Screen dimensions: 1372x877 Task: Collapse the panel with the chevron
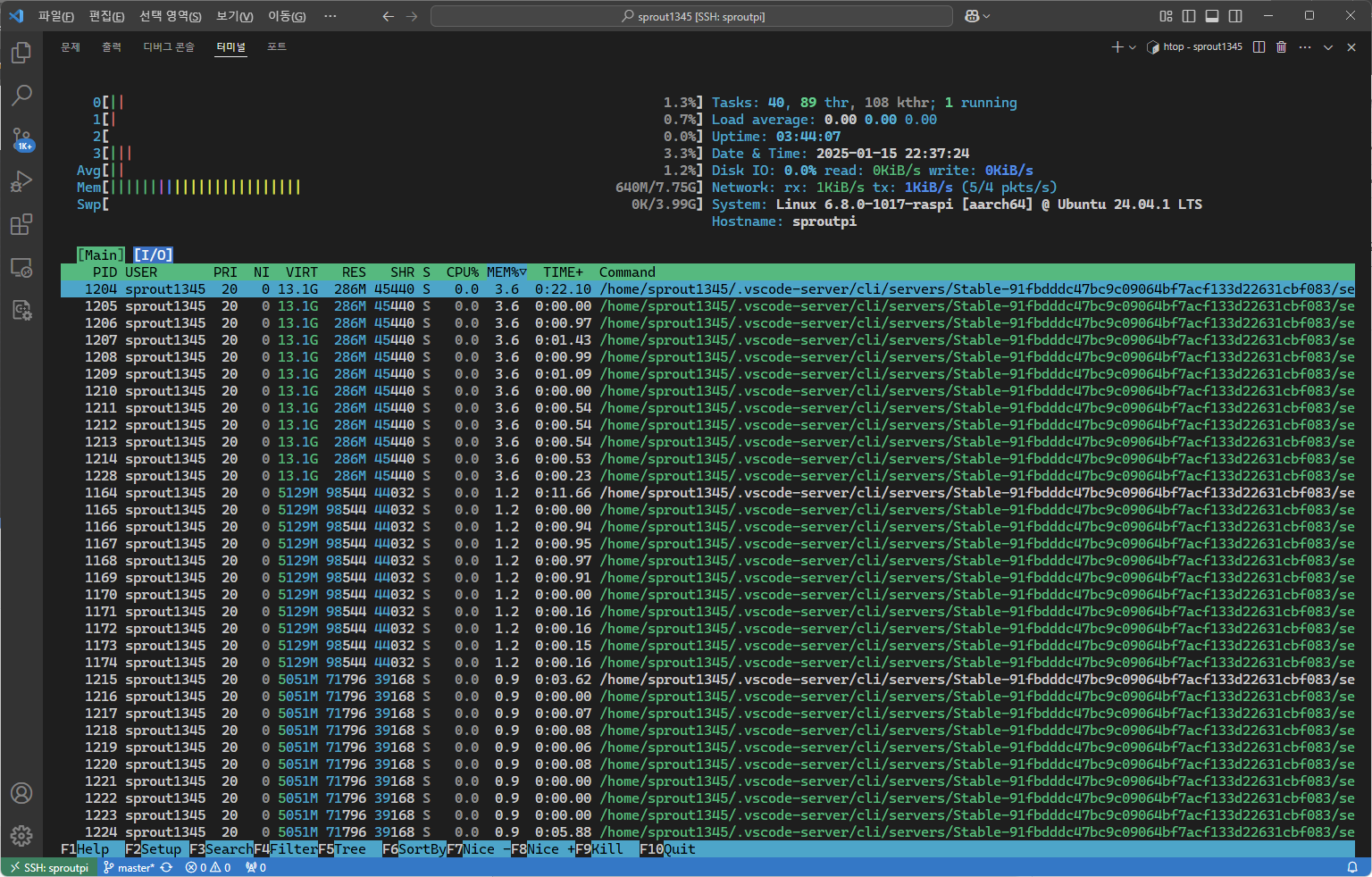click(1328, 46)
